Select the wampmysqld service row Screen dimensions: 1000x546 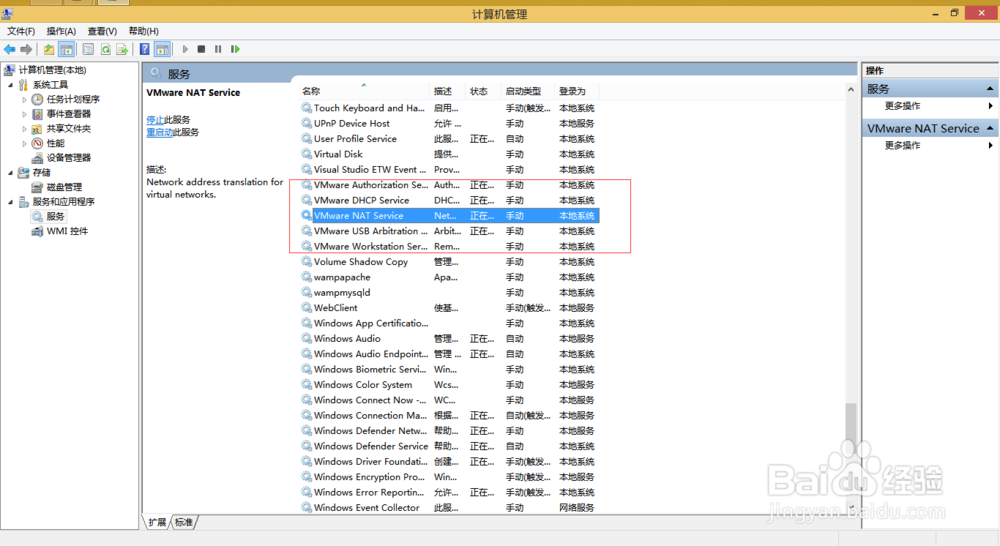tap(449, 292)
